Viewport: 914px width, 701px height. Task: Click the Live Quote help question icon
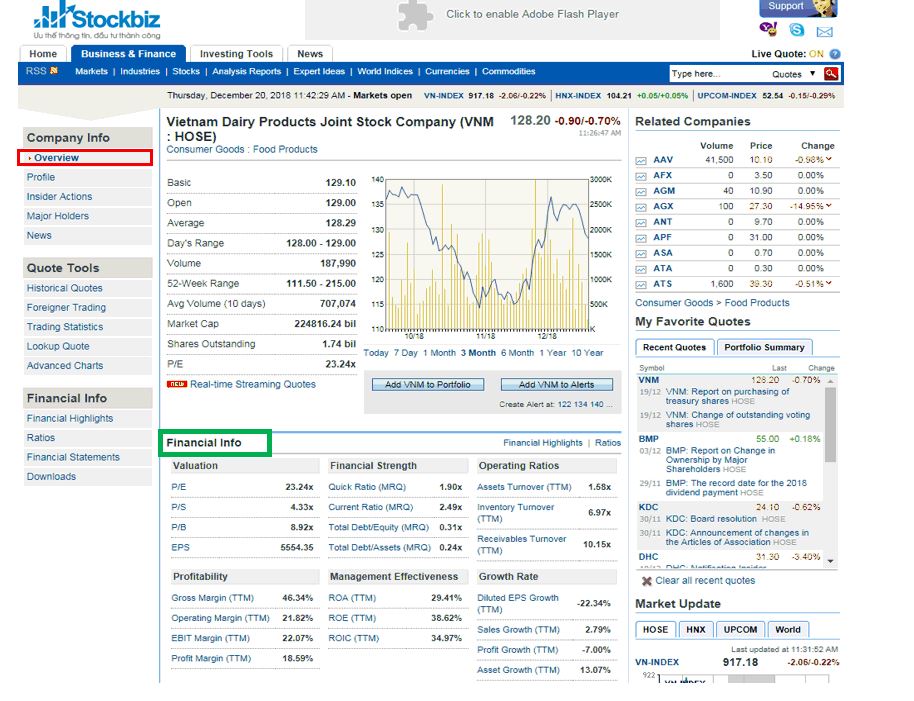[835, 54]
